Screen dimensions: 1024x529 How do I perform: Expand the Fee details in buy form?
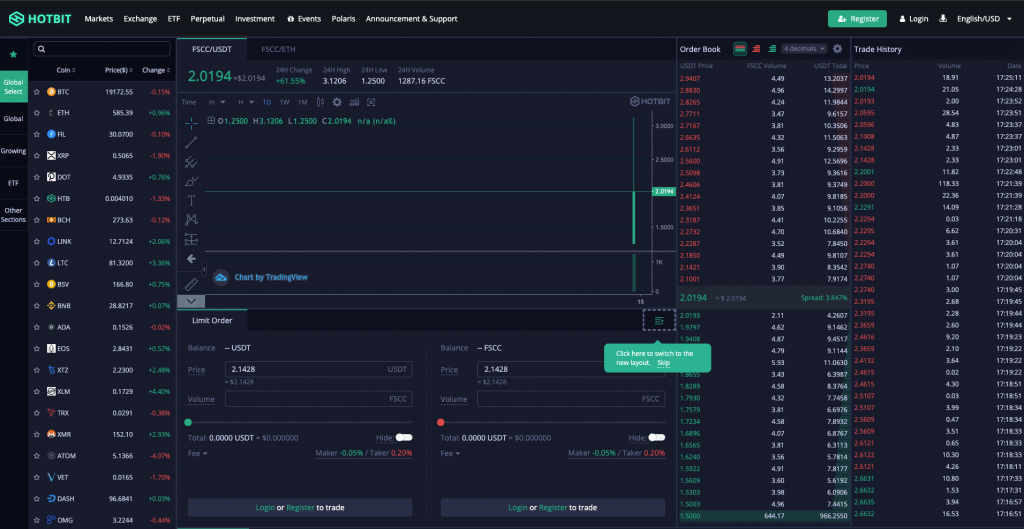[x=198, y=453]
